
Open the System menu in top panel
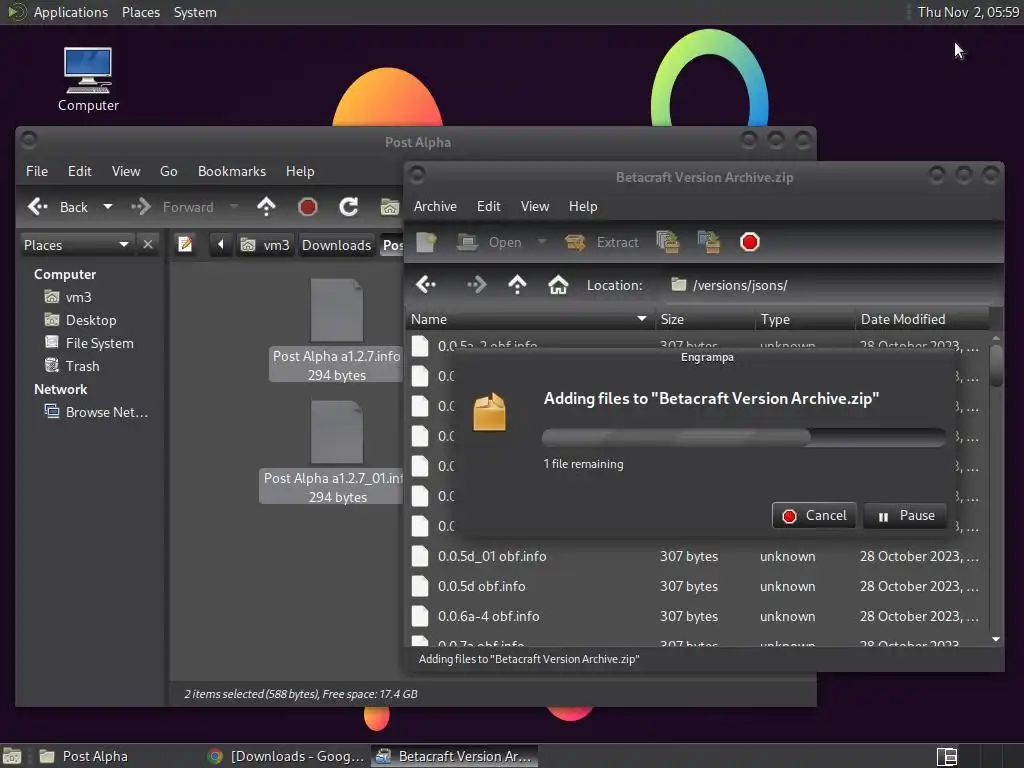pyautogui.click(x=195, y=12)
